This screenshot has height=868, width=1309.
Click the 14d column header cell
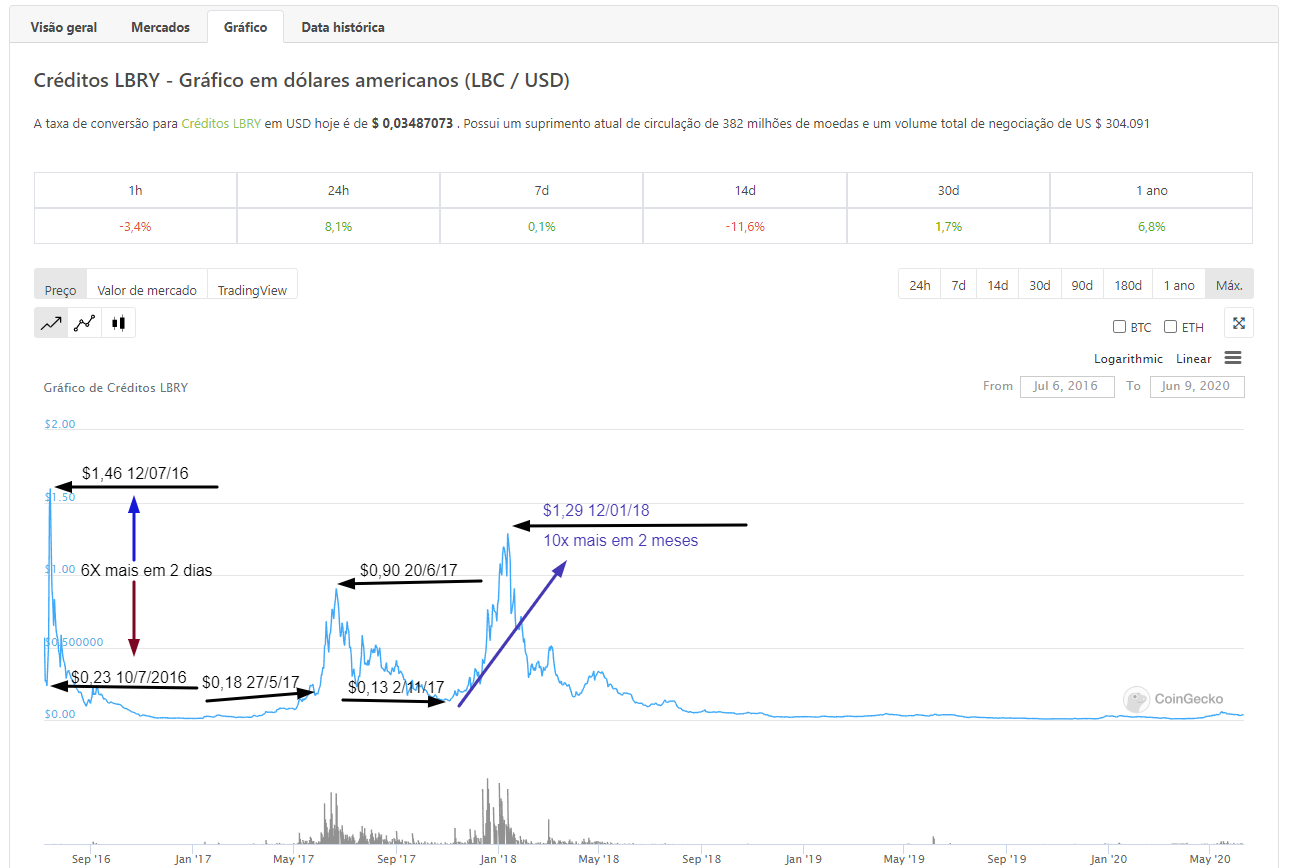point(745,190)
